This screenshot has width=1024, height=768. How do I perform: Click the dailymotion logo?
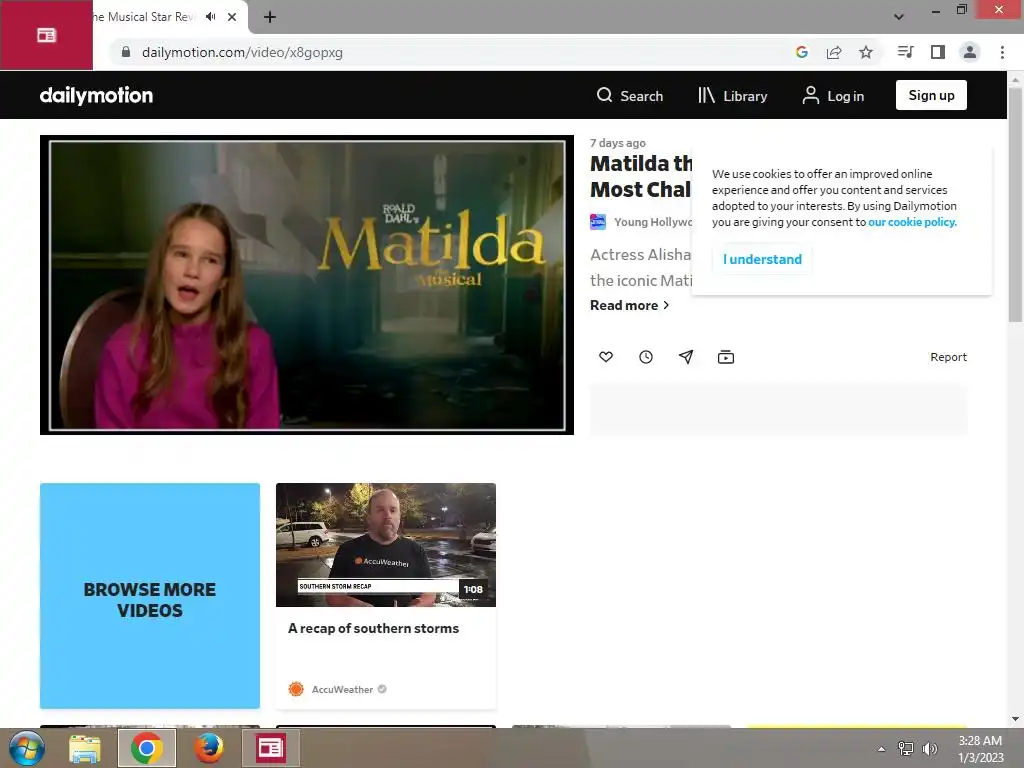click(x=96, y=95)
